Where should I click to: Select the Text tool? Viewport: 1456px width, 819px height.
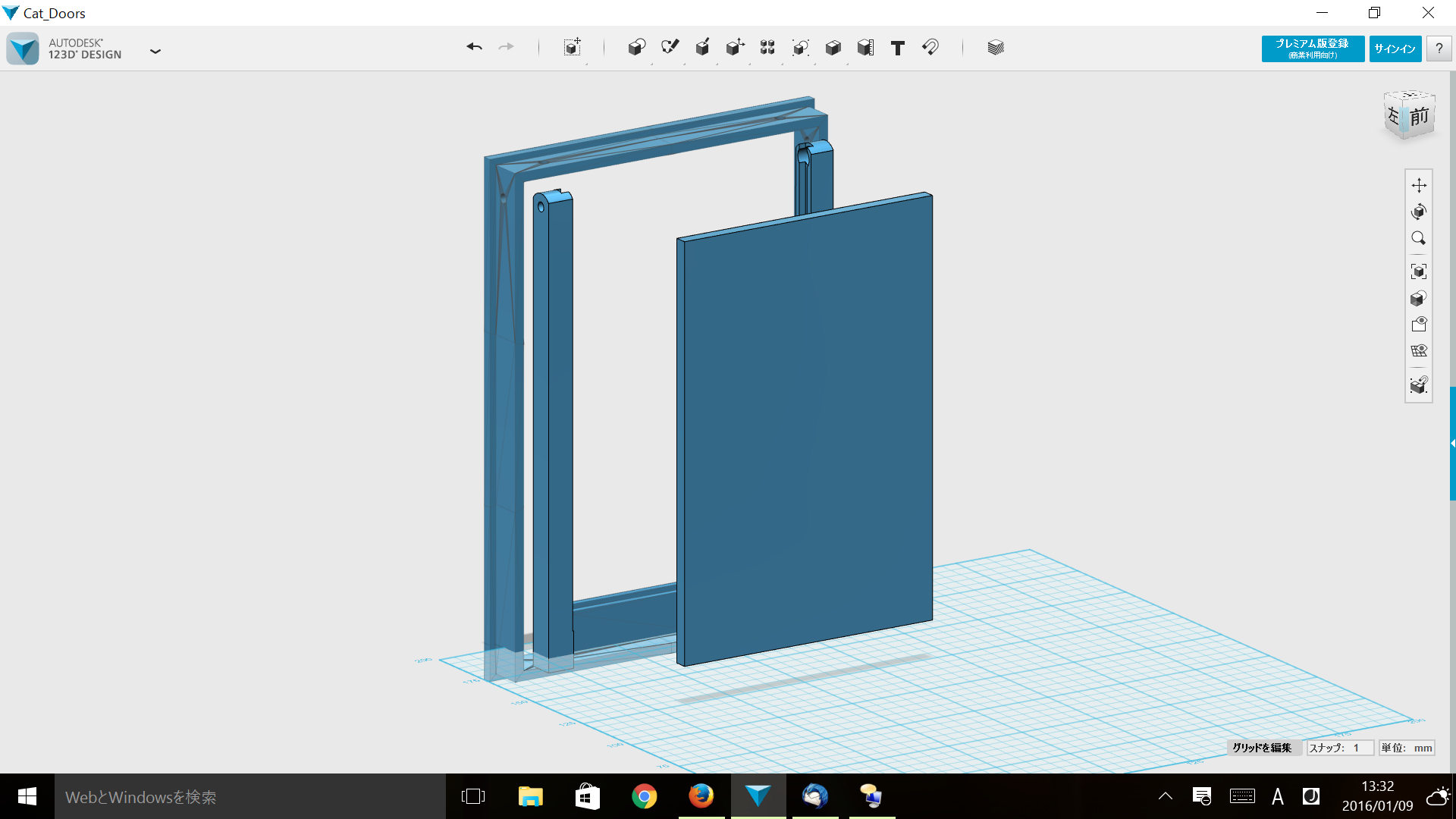898,48
